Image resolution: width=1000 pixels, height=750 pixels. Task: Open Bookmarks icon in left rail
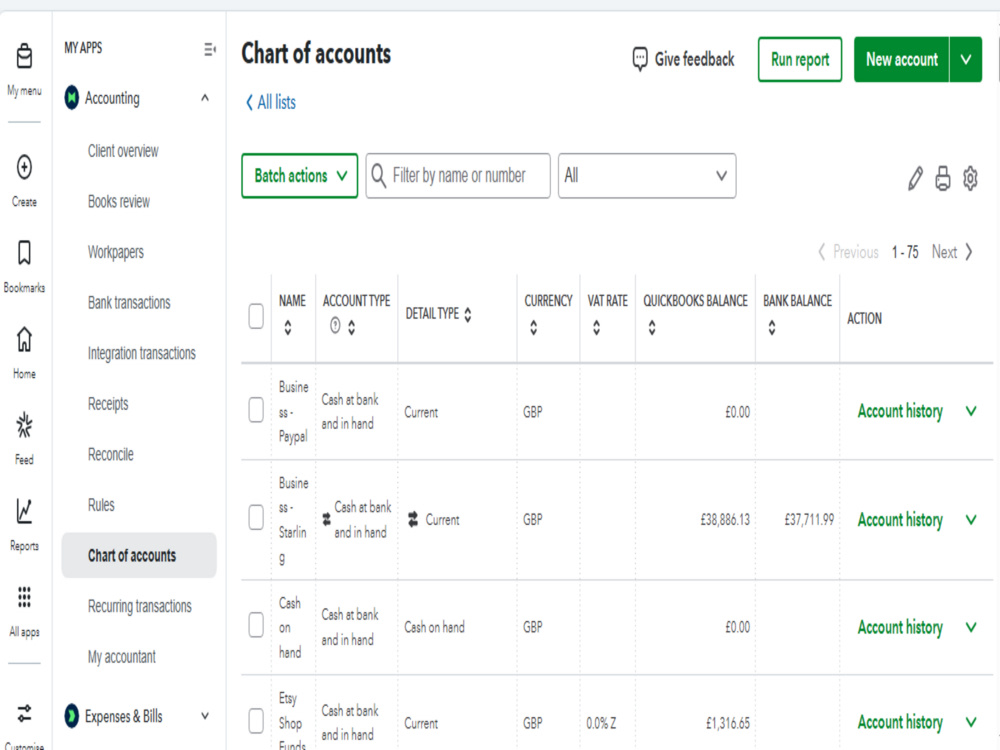pos(24,253)
